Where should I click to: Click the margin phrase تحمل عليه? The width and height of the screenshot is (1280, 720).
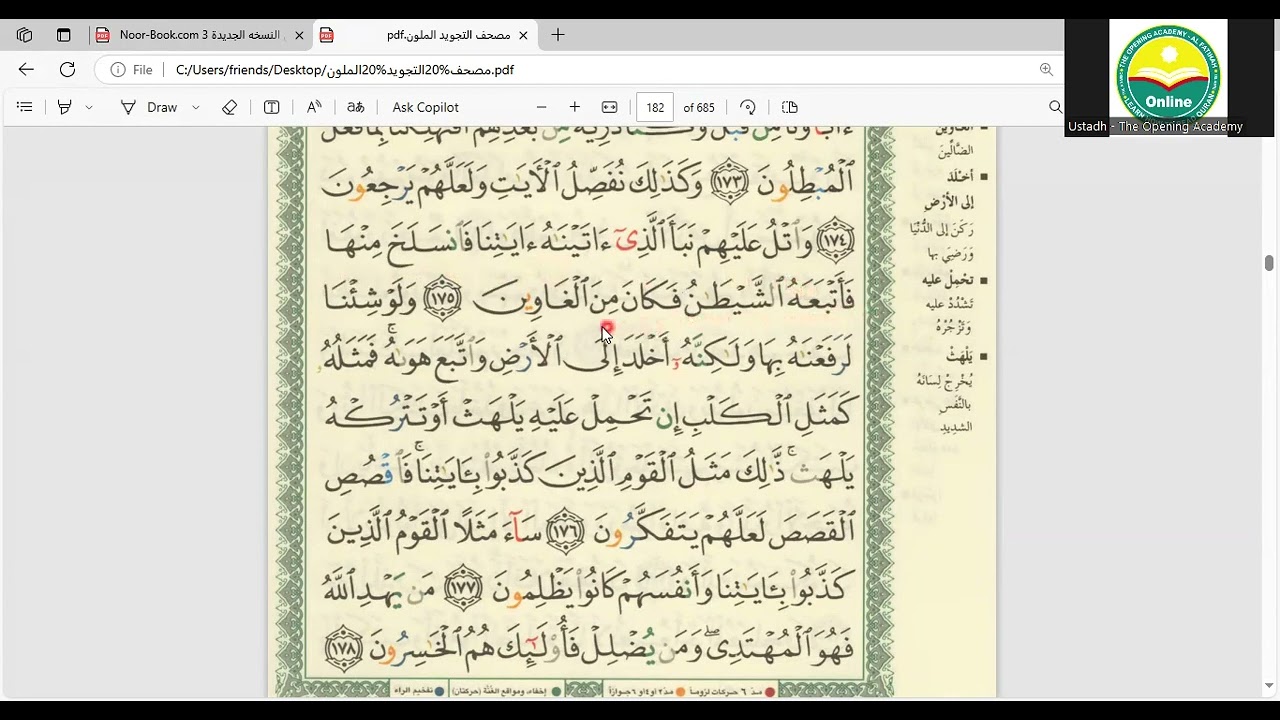click(948, 280)
